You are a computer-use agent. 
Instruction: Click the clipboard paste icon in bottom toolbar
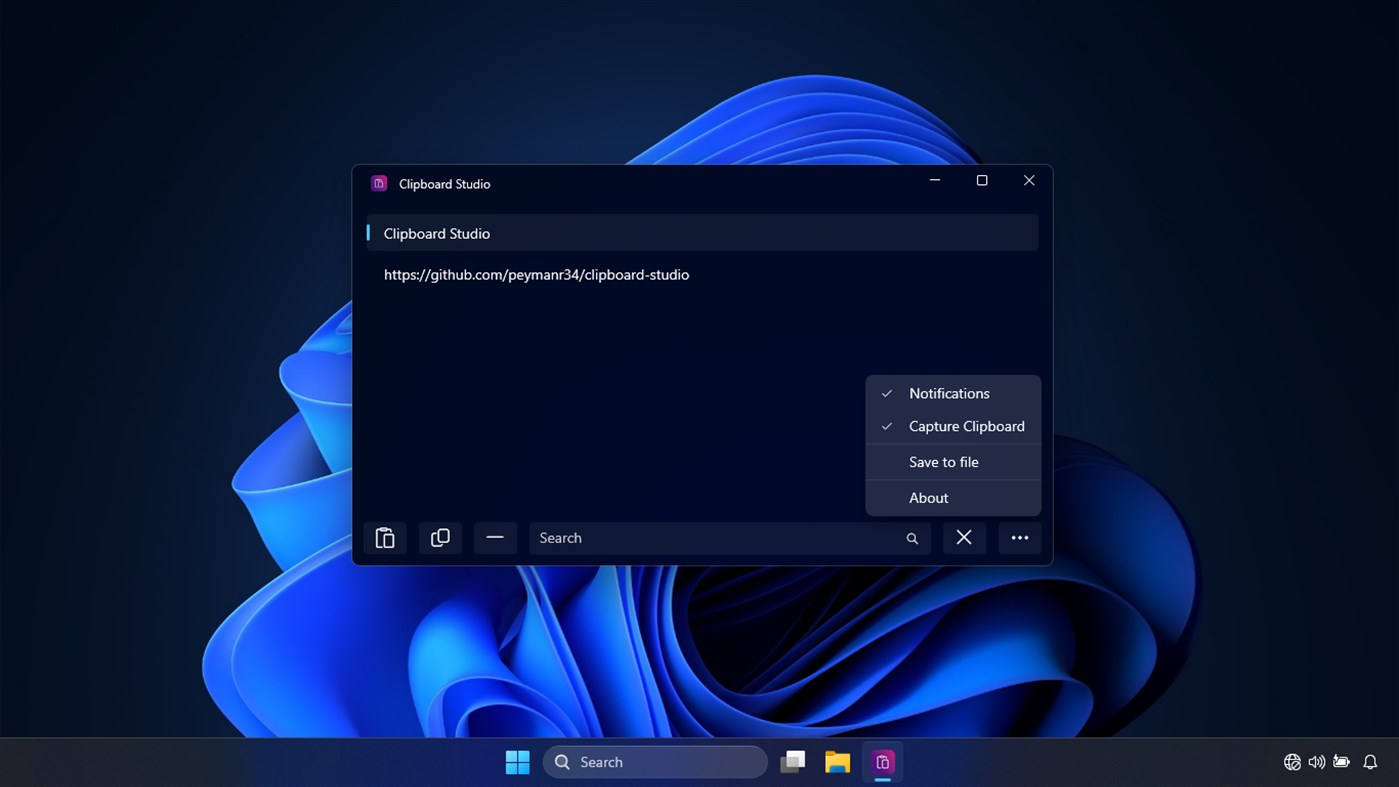pyautogui.click(x=385, y=538)
